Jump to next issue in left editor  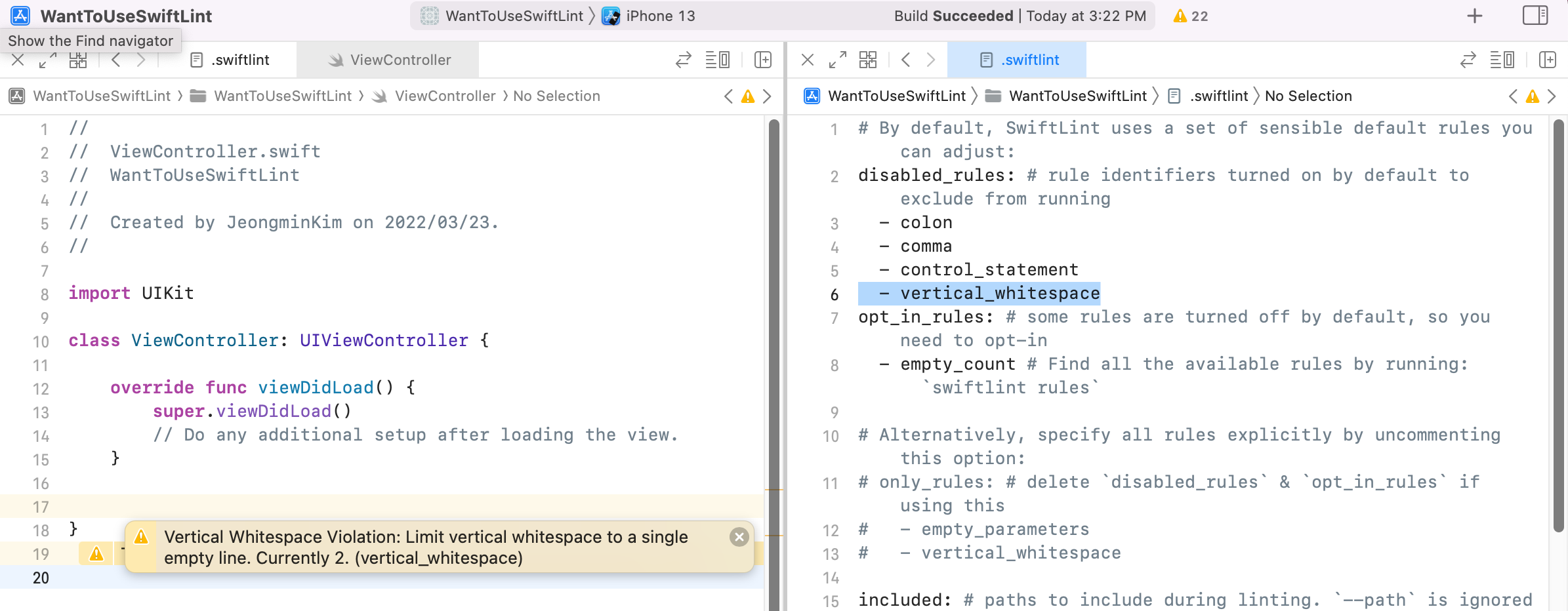(x=767, y=96)
